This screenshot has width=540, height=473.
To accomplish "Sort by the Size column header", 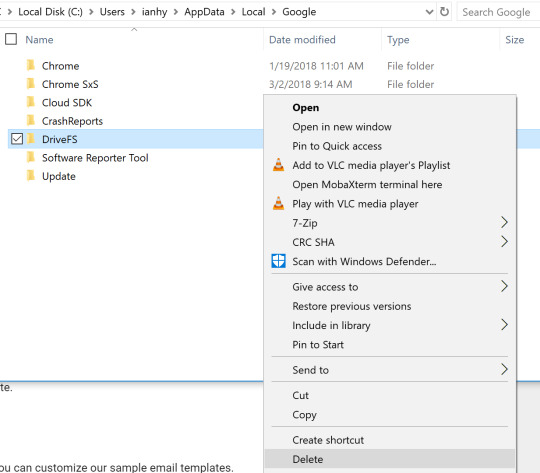I will (515, 40).
